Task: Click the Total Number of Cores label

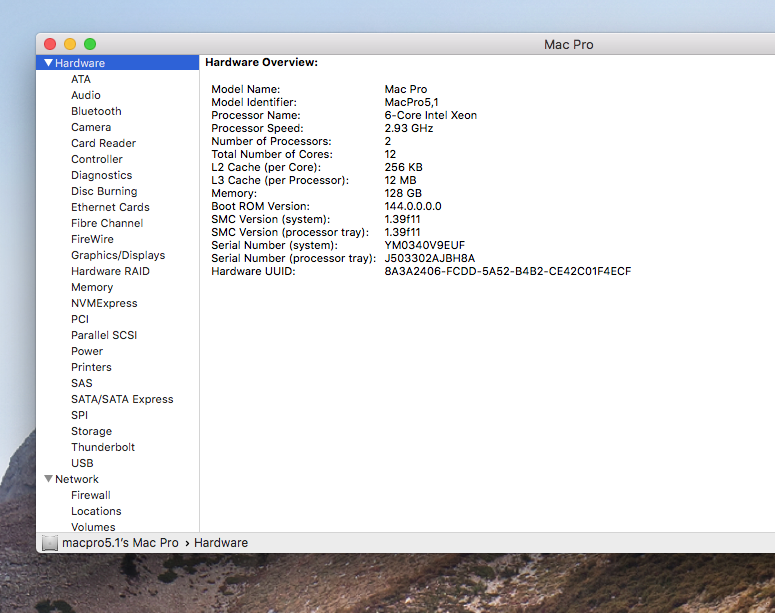Action: click(272, 154)
